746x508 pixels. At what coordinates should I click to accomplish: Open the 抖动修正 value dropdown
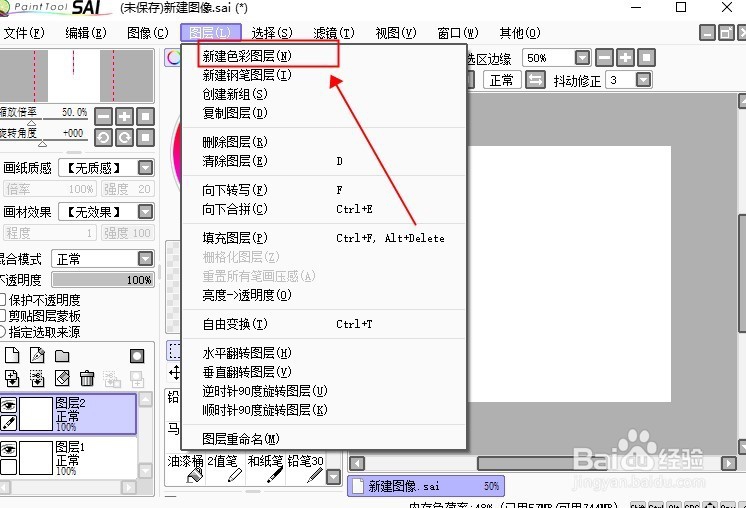[x=643, y=80]
